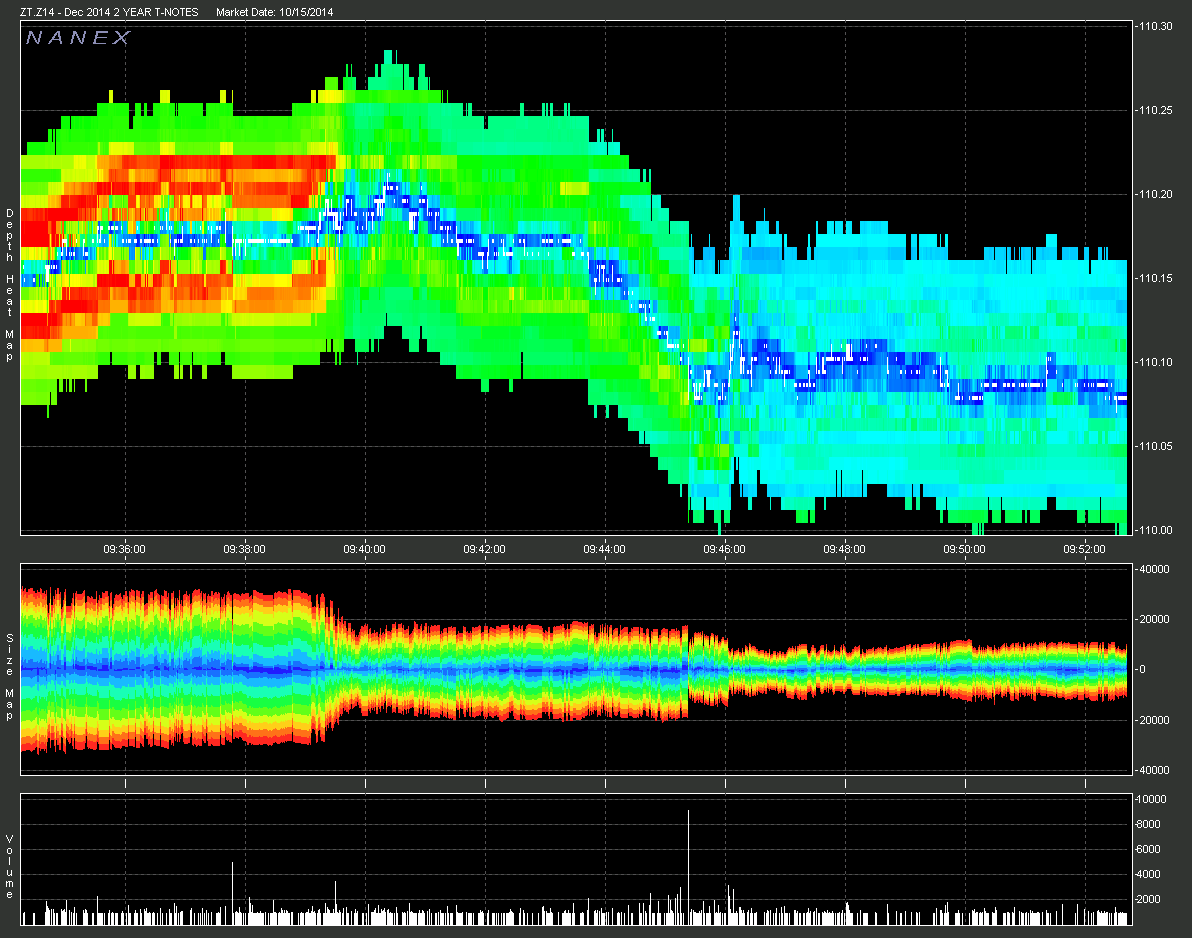Screen dimensions: 1192x938
Task: Click the ZT.Z14 Dec 2014 title text
Action: 109,12
